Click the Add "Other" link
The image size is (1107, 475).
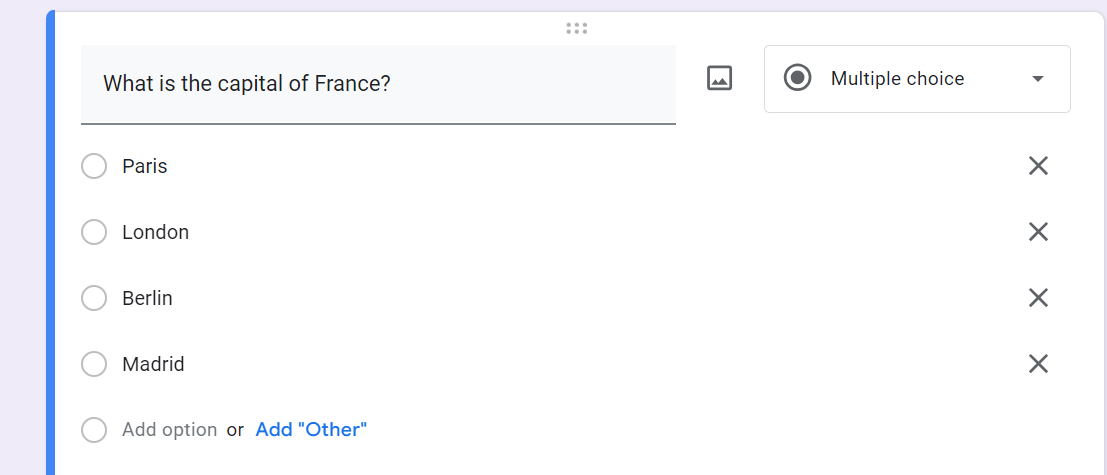[x=311, y=430]
